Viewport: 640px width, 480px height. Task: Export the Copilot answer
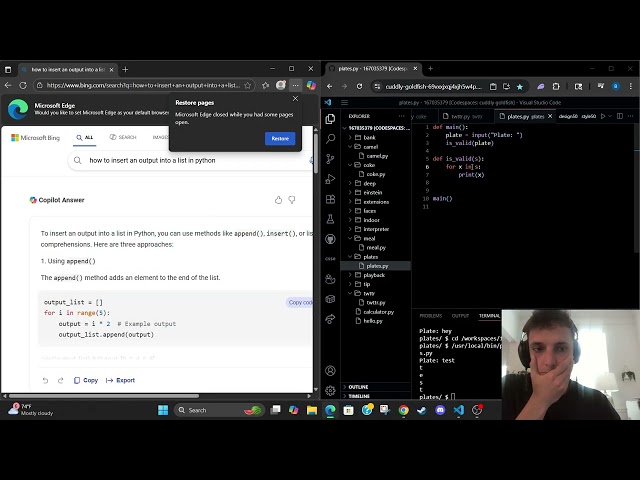point(120,380)
